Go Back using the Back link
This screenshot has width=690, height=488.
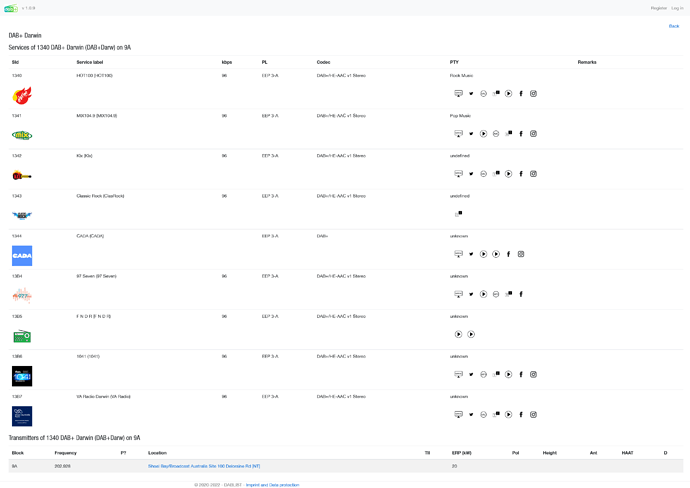(673, 26)
